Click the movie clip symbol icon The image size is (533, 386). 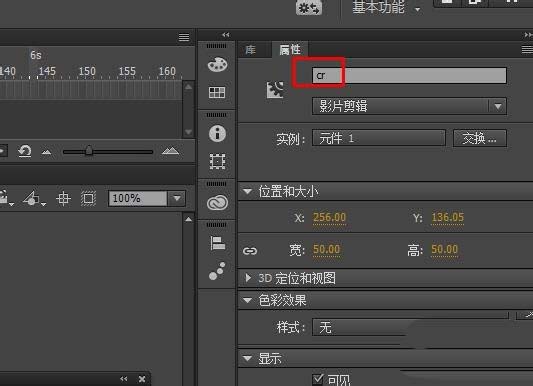pyautogui.click(x=275, y=90)
